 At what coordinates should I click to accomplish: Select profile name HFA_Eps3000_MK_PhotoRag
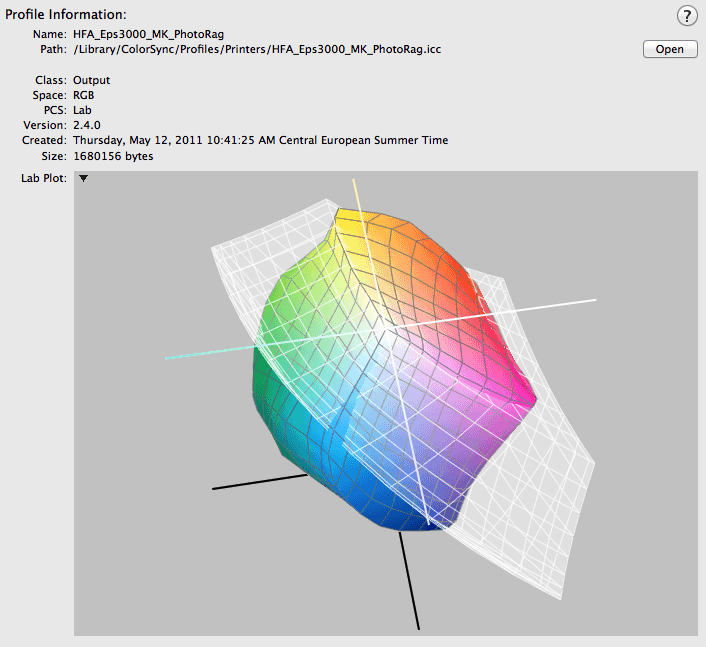tap(149, 34)
